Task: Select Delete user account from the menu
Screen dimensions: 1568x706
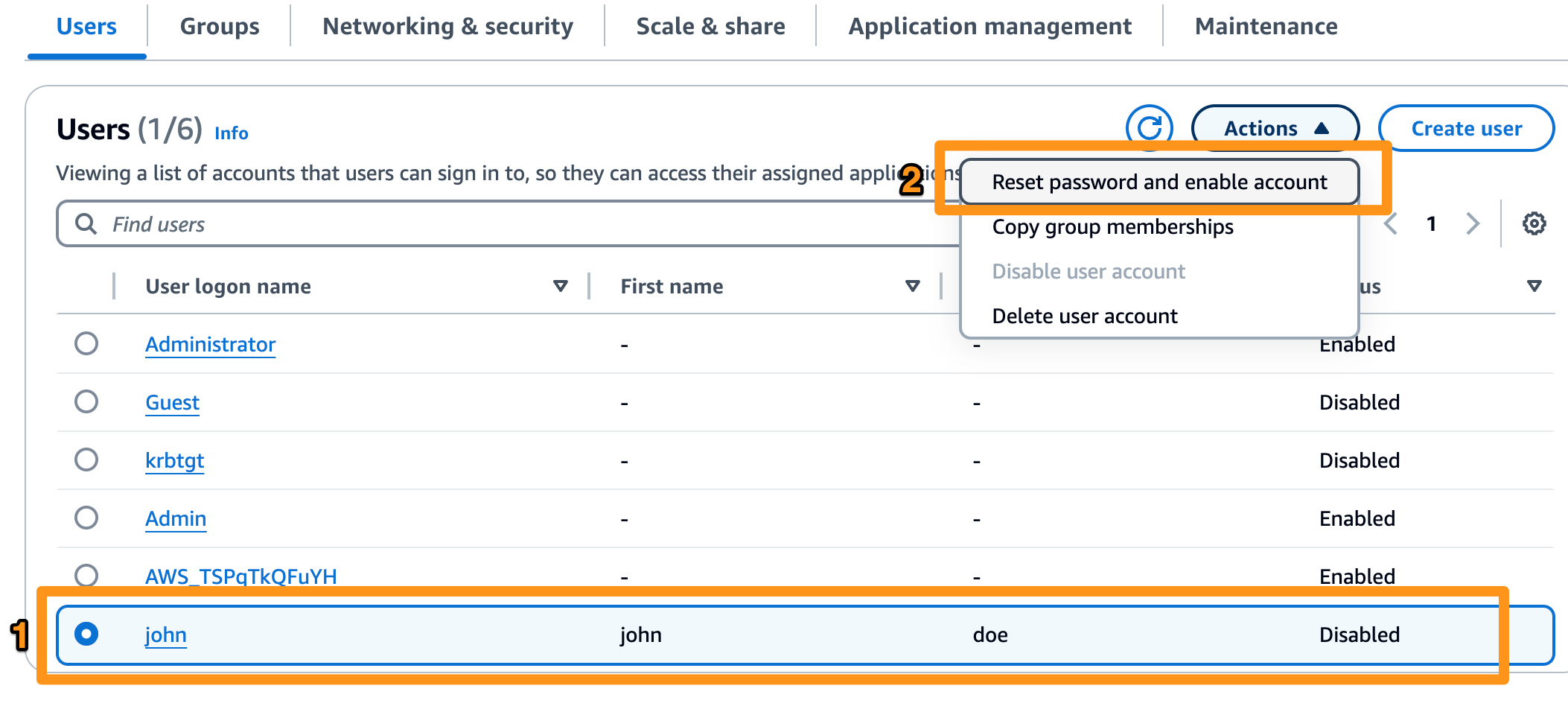Action: click(1085, 315)
